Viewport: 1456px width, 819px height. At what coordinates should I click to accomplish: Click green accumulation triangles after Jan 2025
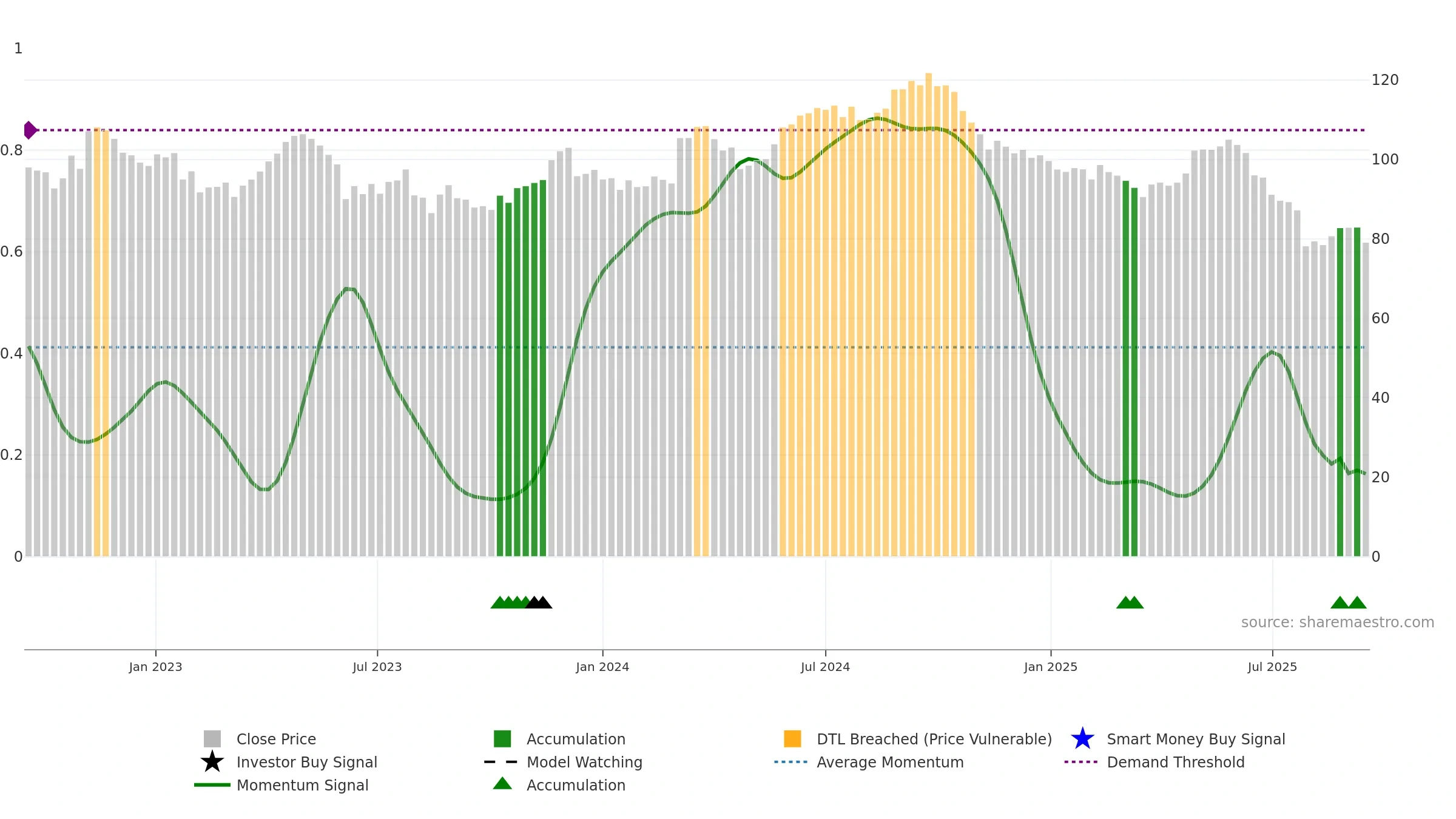pos(1130,602)
